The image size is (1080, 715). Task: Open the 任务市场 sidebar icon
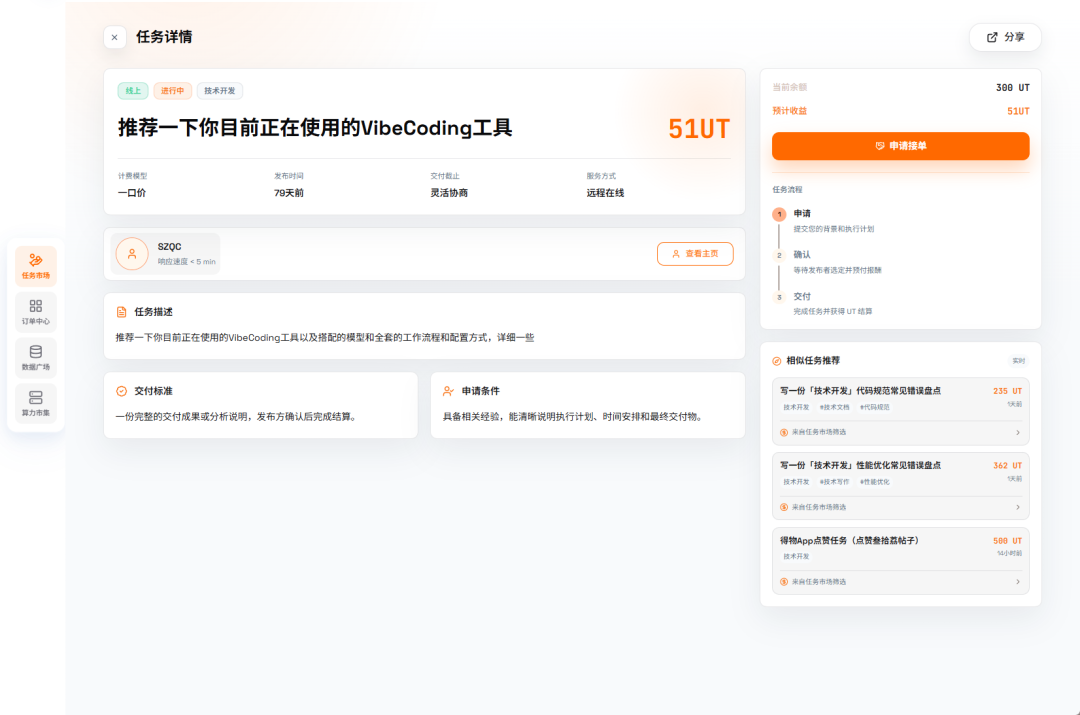[36, 266]
